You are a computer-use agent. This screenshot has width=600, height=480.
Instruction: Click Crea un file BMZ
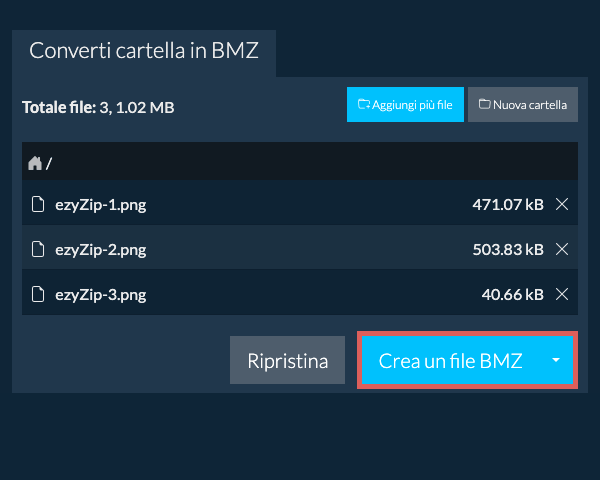click(450, 361)
